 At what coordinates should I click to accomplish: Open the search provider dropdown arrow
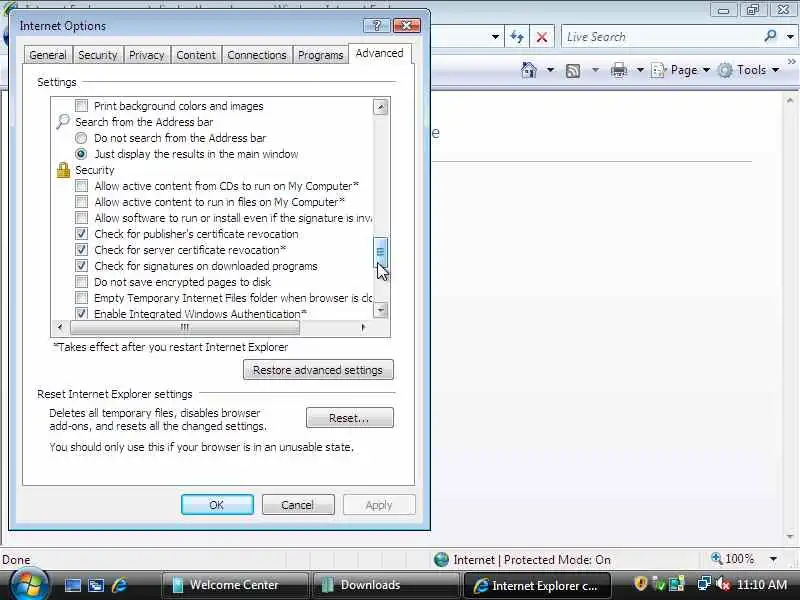click(790, 37)
